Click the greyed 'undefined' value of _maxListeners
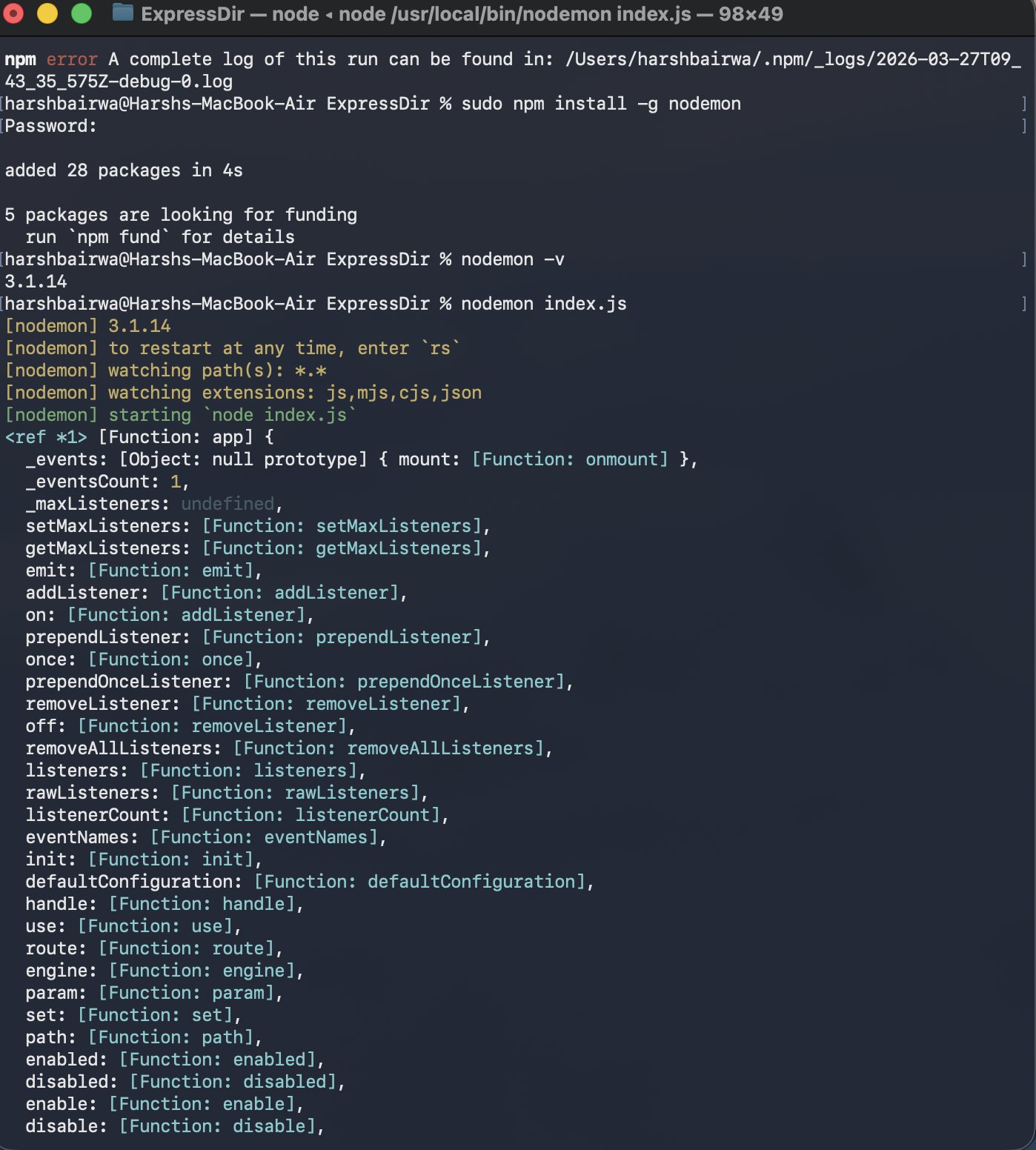The height and width of the screenshot is (1150, 1036). pyautogui.click(x=228, y=504)
